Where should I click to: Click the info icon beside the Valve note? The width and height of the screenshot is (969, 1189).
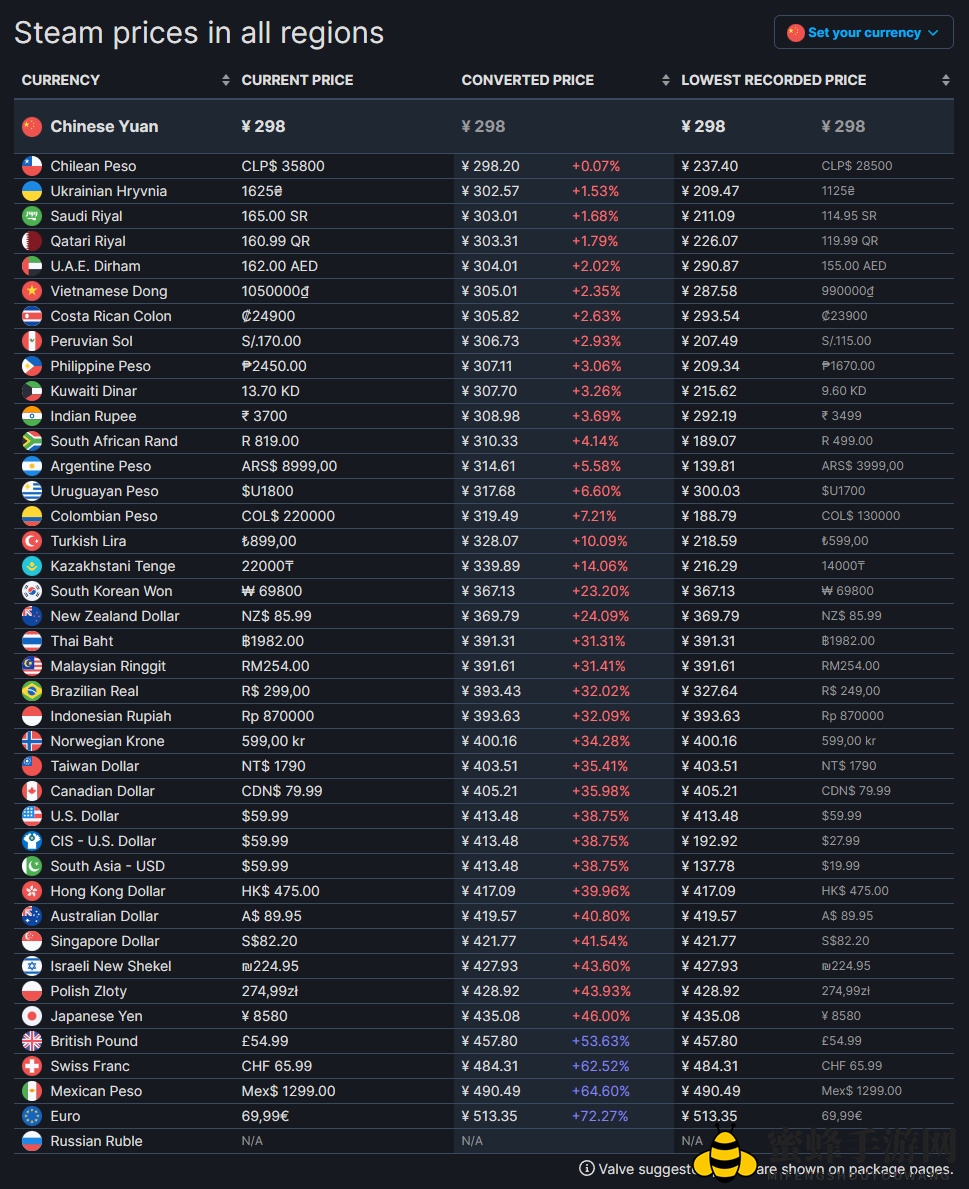click(x=586, y=1169)
